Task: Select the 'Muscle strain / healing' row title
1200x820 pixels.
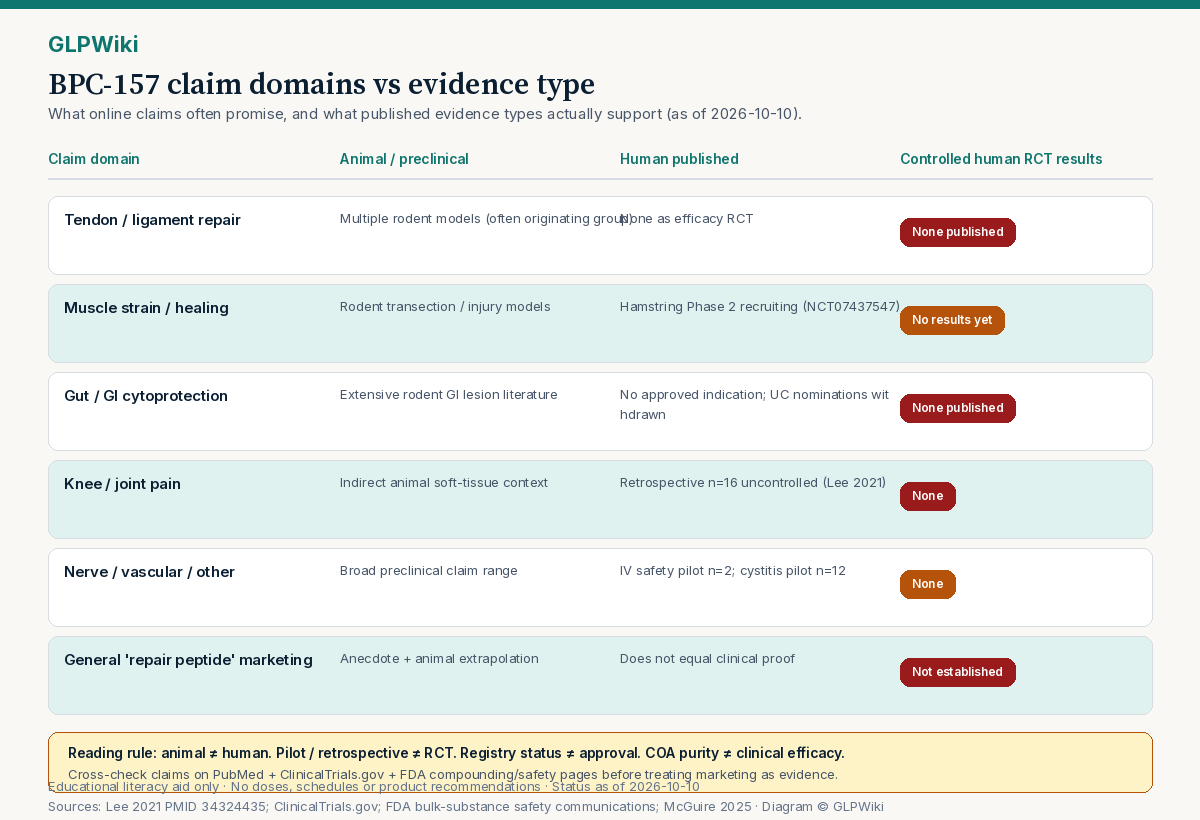Action: tap(146, 308)
